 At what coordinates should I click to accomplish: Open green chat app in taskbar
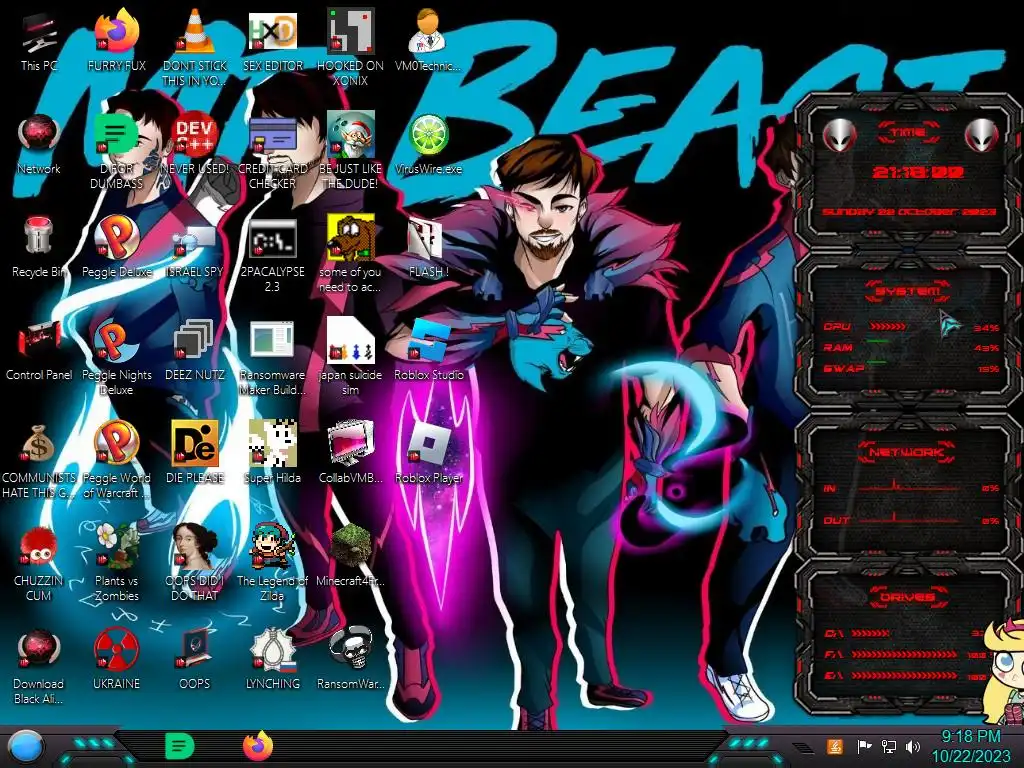[180, 746]
